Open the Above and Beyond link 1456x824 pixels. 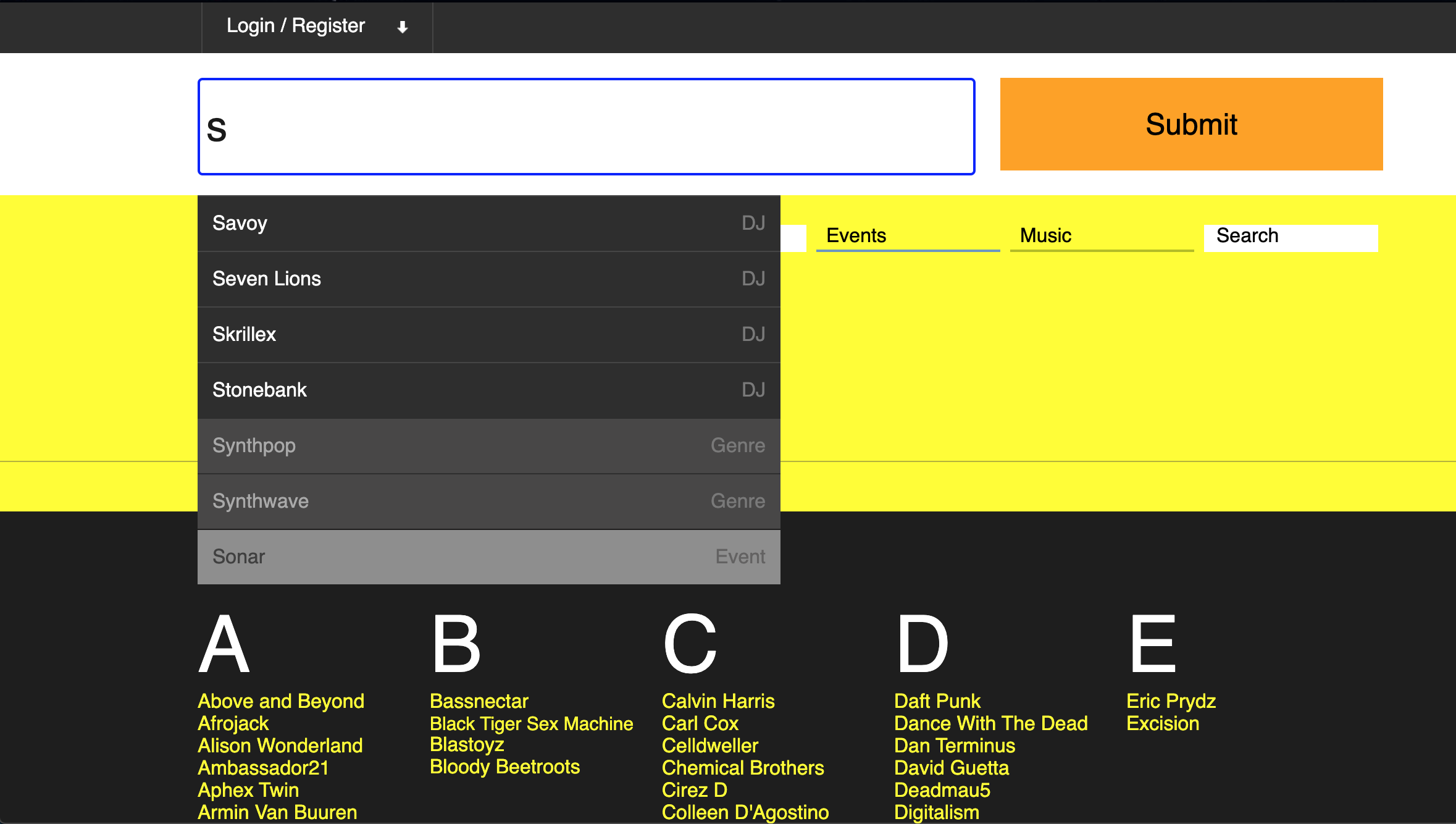281,701
